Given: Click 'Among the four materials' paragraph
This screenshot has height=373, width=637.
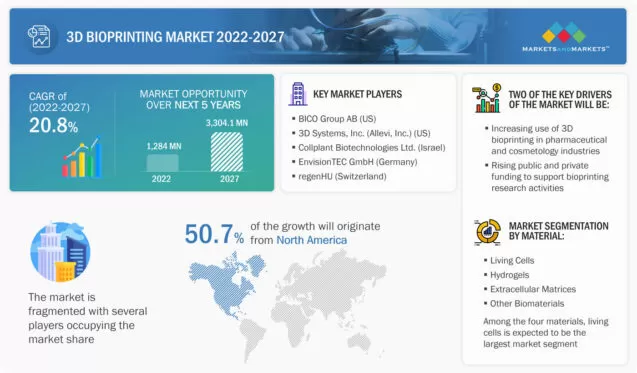Looking at the screenshot, I should click(546, 332).
